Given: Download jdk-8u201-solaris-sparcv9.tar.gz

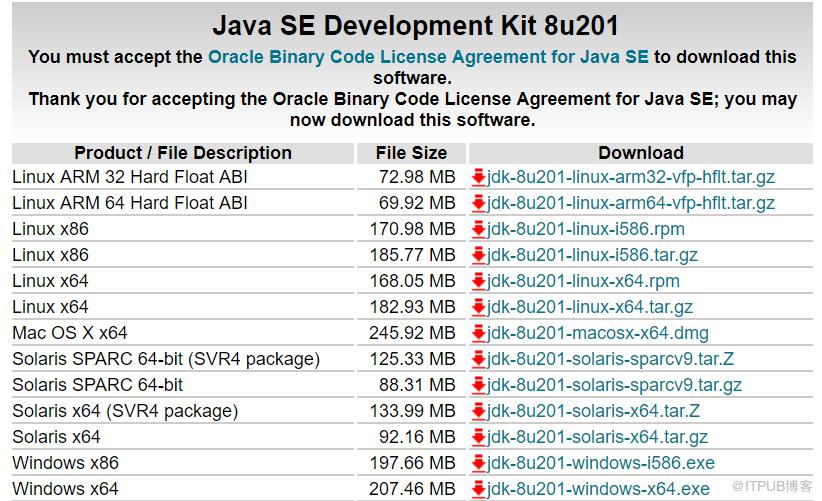Looking at the screenshot, I should tap(614, 385).
